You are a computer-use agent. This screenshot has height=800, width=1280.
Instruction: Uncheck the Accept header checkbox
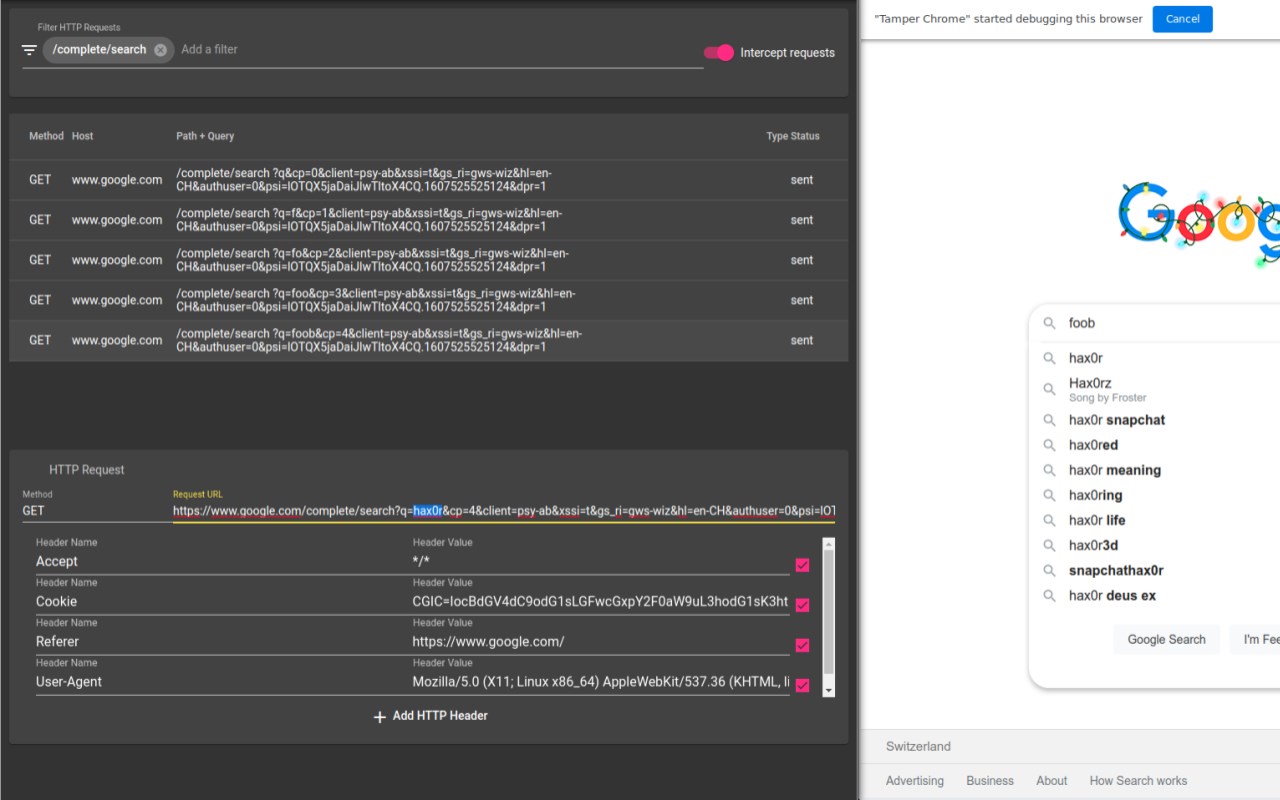pyautogui.click(x=802, y=565)
